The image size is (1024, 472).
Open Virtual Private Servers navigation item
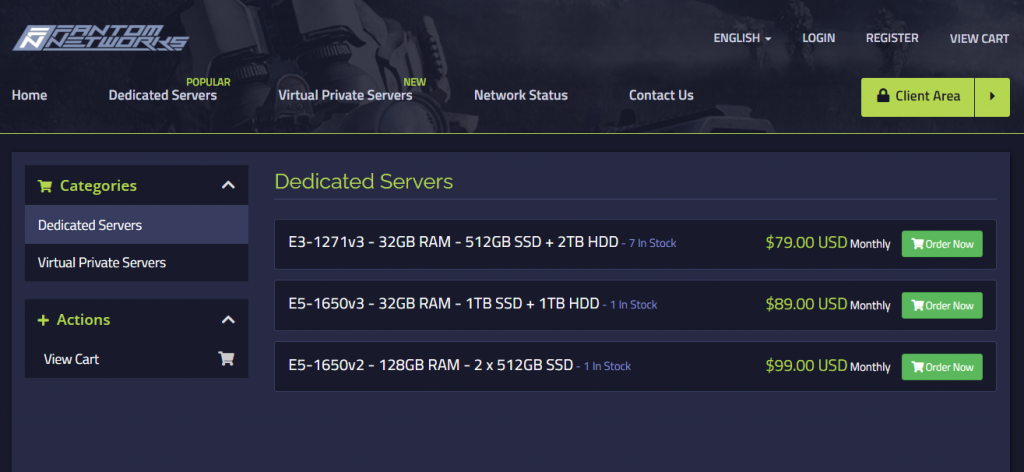tap(345, 95)
